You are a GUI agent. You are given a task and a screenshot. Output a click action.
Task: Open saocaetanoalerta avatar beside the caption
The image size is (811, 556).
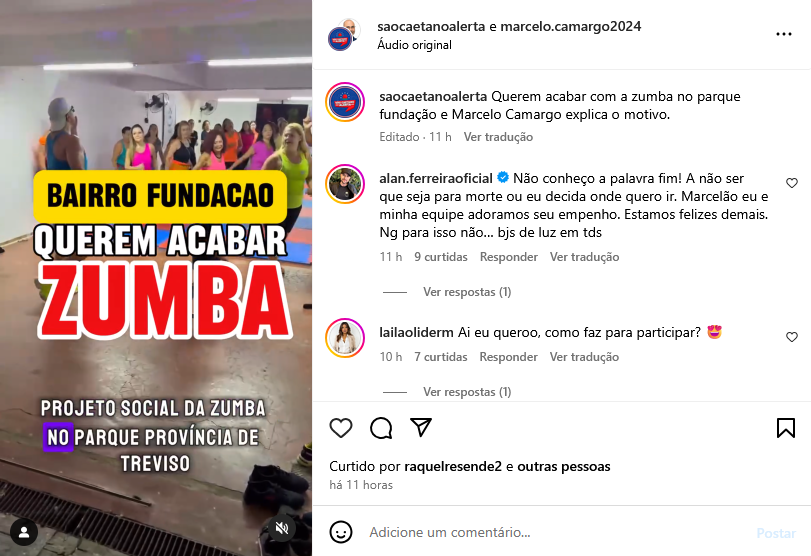click(345, 102)
